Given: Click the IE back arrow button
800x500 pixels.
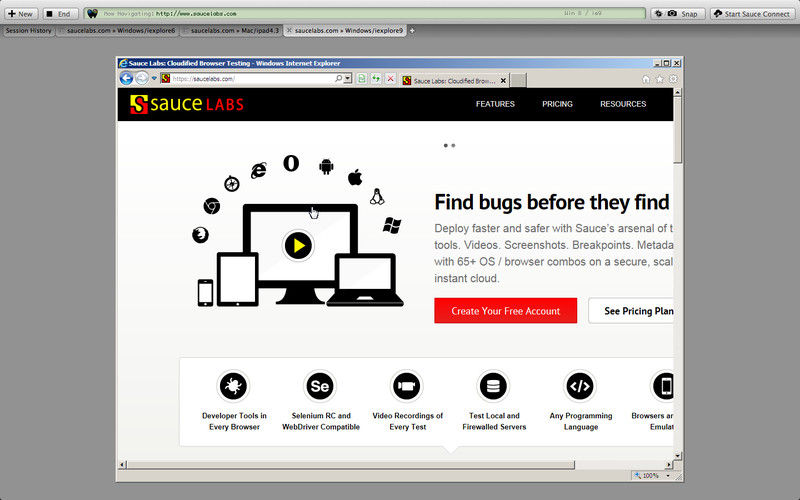Looking at the screenshot, I should point(126,78).
